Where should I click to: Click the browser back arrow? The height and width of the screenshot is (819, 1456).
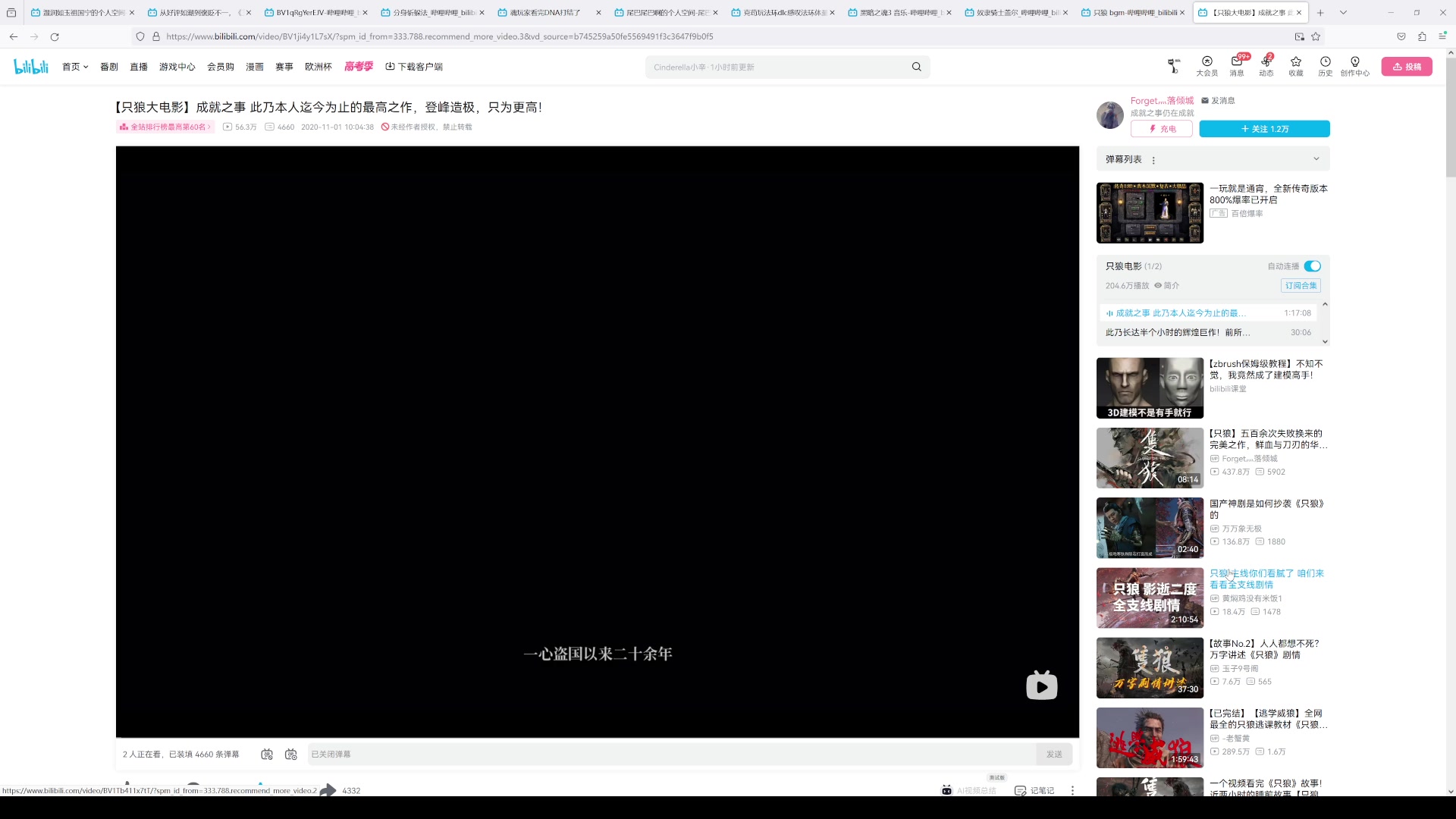click(x=14, y=36)
